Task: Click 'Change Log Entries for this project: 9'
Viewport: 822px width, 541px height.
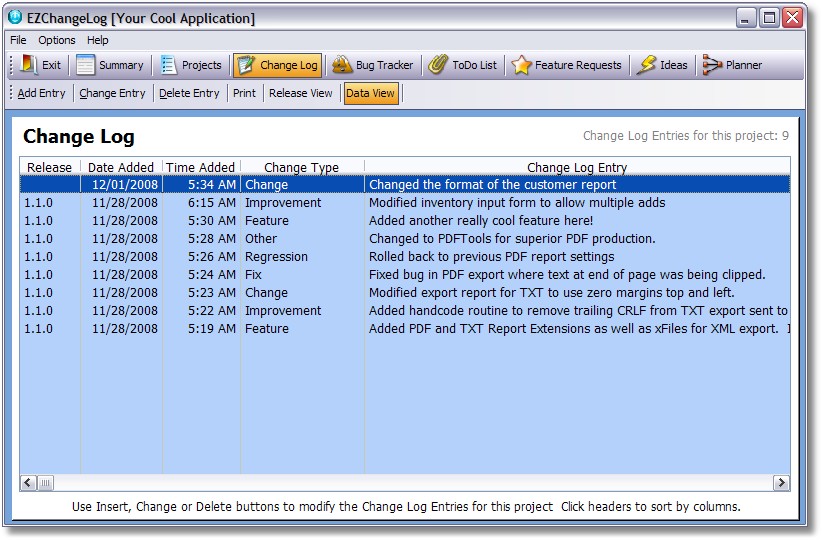Action: pos(686,136)
